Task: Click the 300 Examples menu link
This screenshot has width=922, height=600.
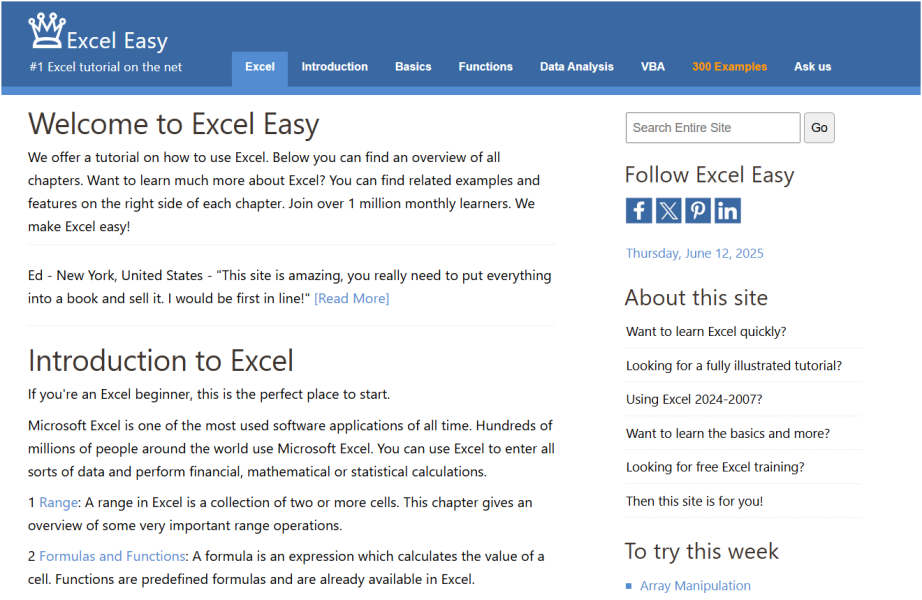Action: (730, 67)
